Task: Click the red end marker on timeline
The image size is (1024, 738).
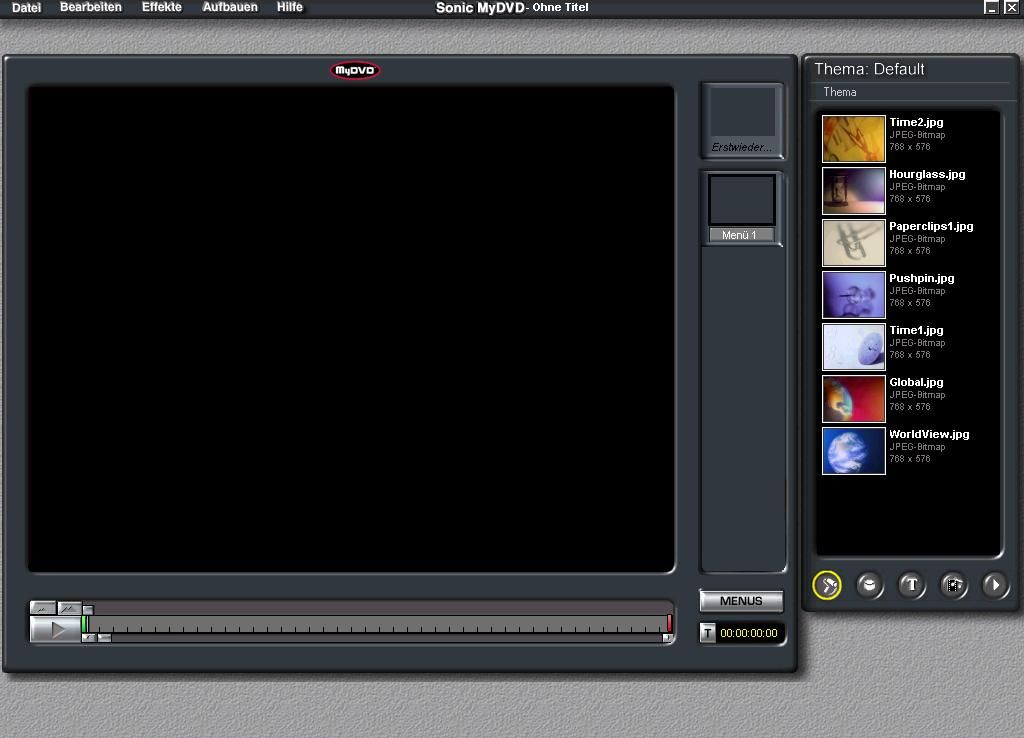Action: coord(669,623)
